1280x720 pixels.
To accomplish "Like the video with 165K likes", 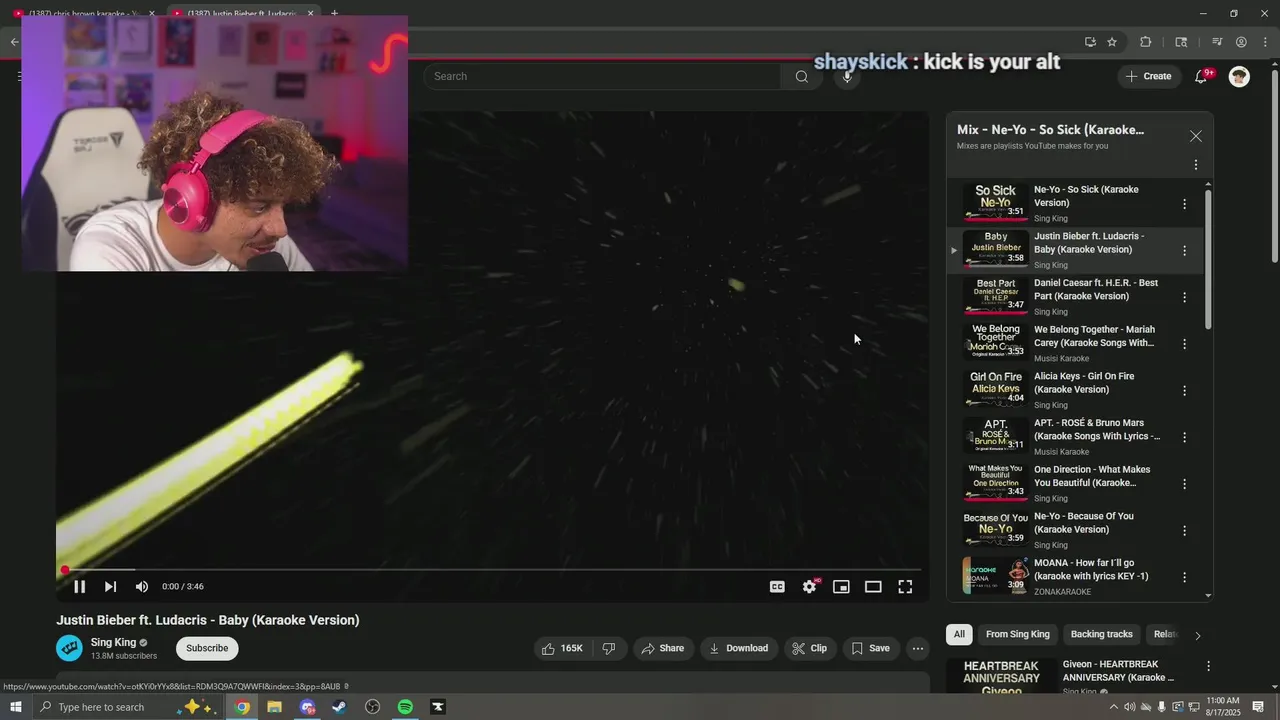I will click(562, 648).
